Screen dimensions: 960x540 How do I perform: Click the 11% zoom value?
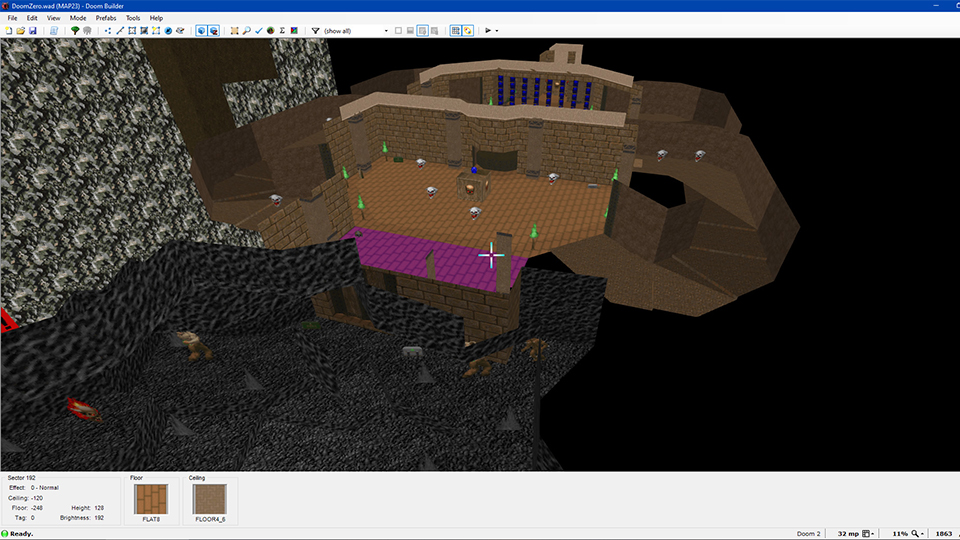point(900,534)
